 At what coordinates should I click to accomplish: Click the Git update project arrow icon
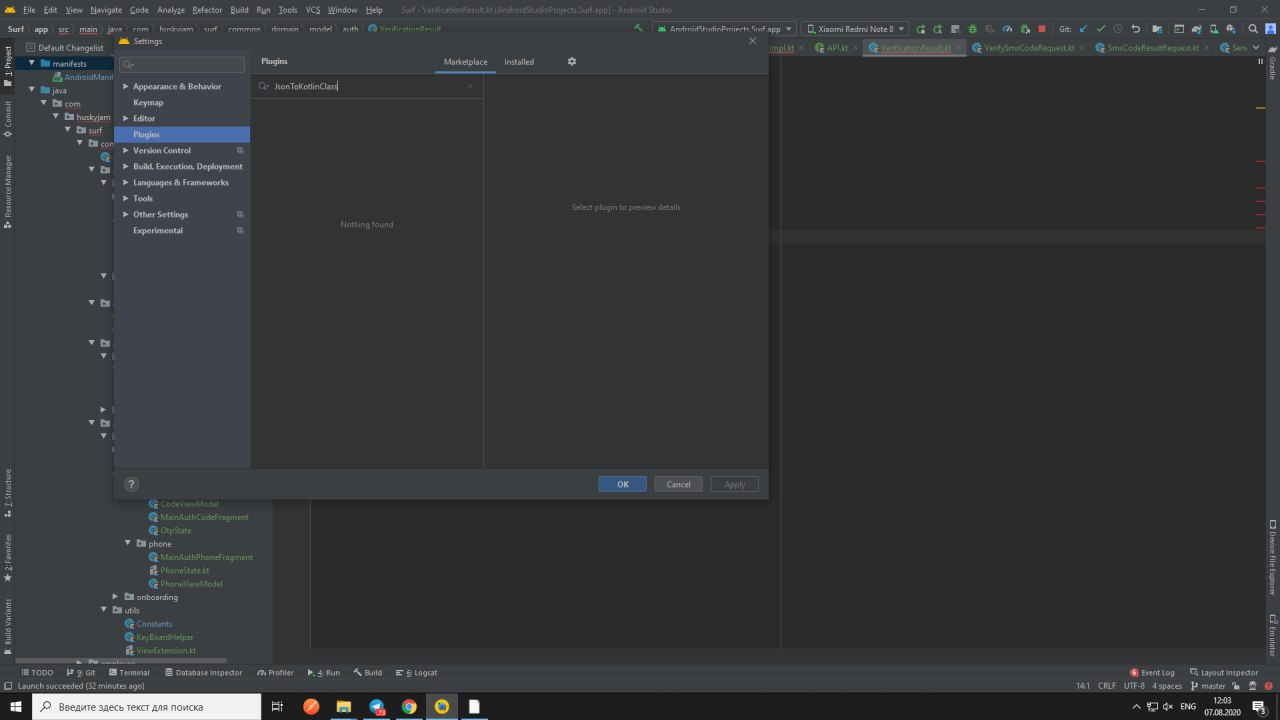point(1083,29)
